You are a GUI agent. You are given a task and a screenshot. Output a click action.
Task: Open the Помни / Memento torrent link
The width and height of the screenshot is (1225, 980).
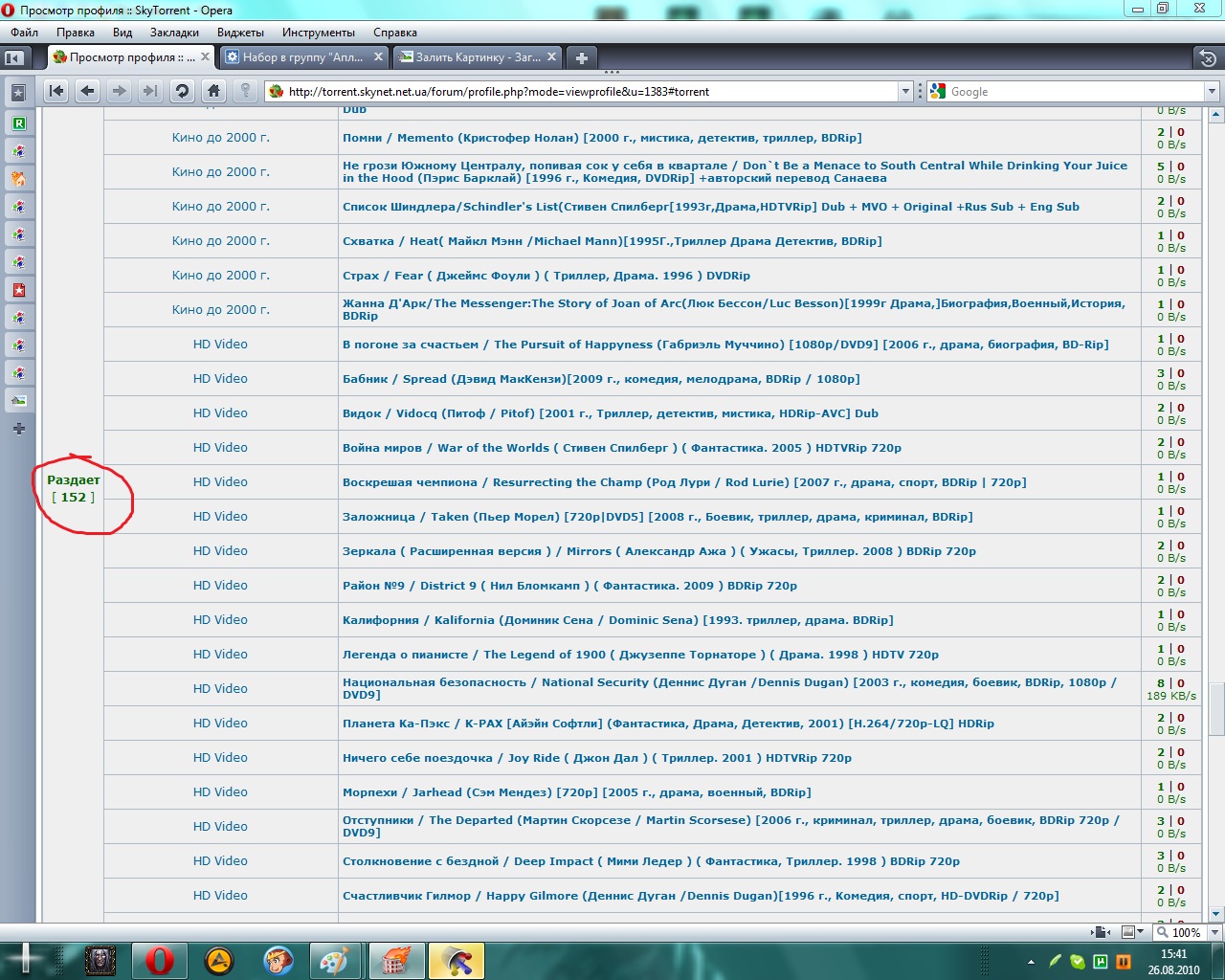(x=602, y=138)
